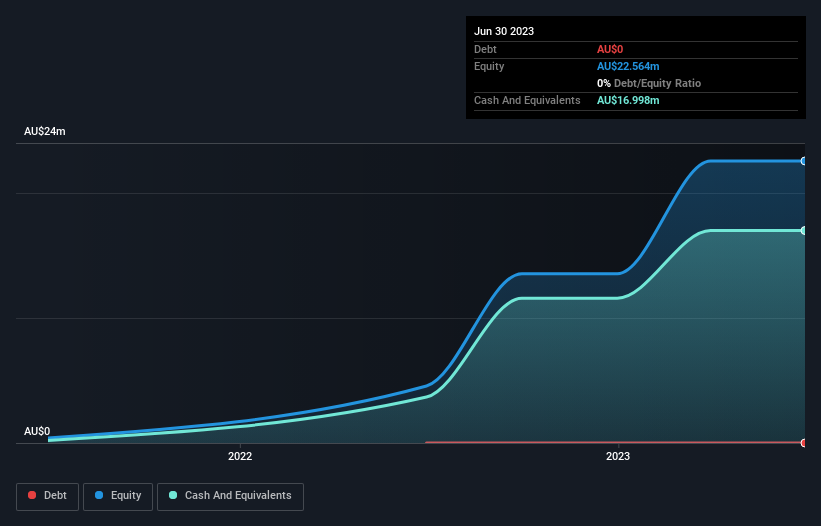Click the red AU$0 debt value
The image size is (821, 526).
(610, 49)
